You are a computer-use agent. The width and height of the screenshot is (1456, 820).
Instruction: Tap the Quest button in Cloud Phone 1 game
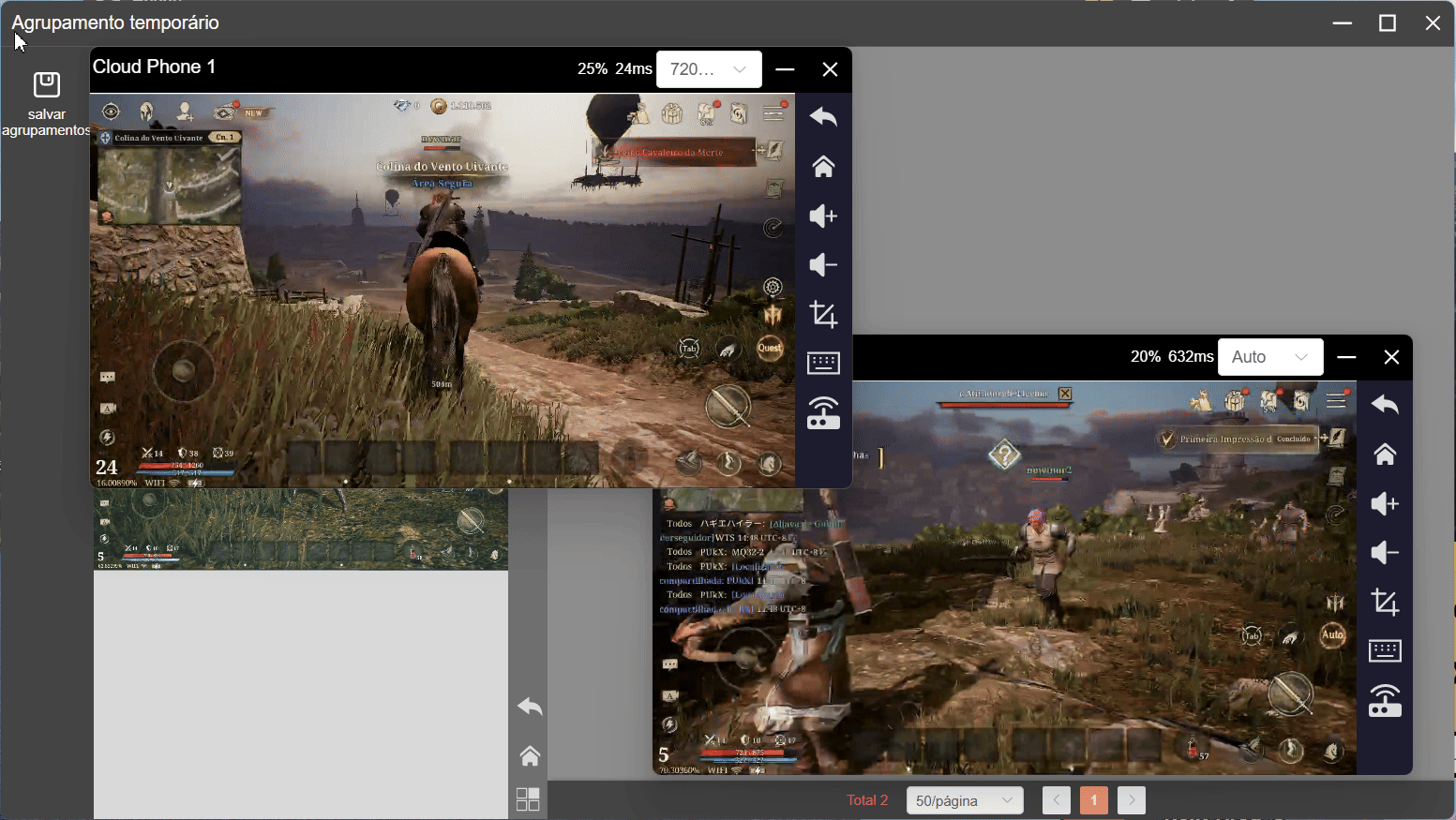pyautogui.click(x=770, y=349)
